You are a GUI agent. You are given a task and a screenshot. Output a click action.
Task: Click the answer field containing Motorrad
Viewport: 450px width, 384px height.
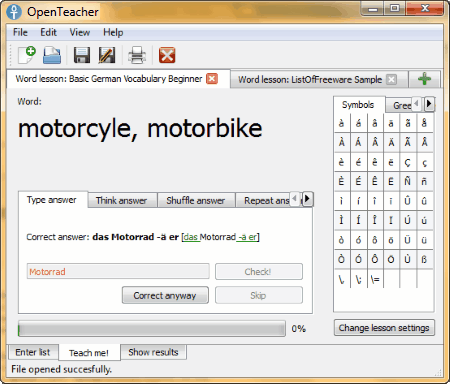[118, 272]
